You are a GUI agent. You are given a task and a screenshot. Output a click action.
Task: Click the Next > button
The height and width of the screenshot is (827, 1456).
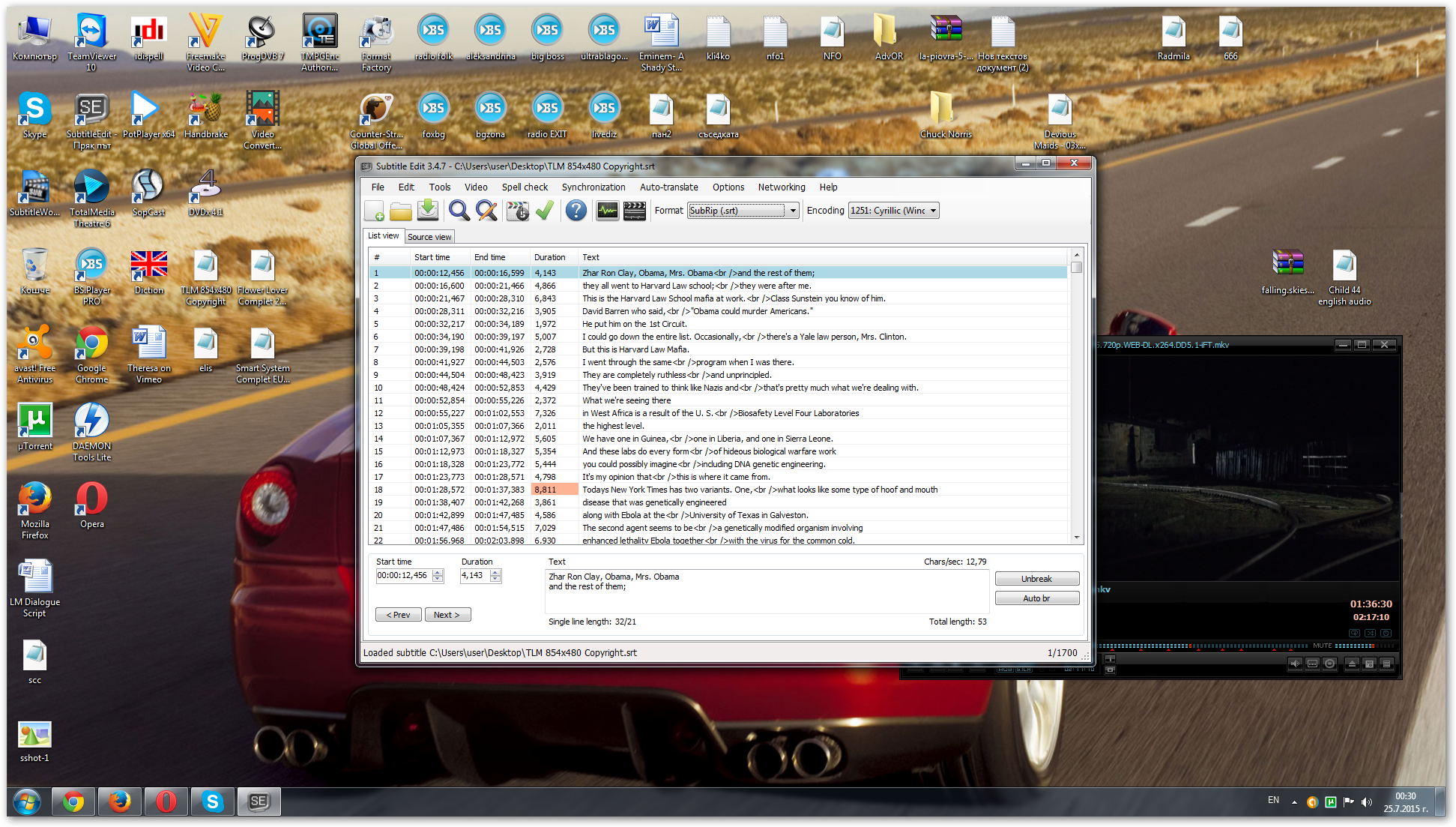pos(447,615)
